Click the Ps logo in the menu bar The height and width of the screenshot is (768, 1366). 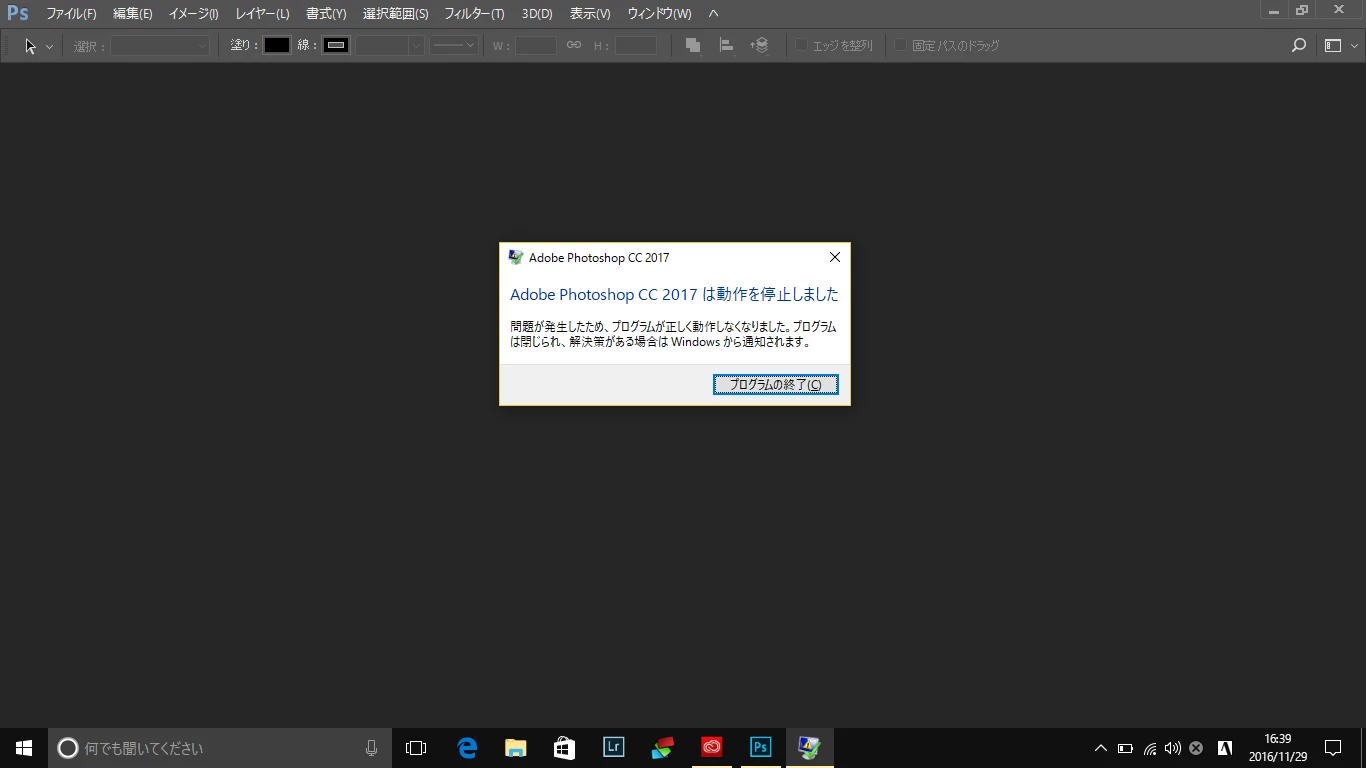18,14
